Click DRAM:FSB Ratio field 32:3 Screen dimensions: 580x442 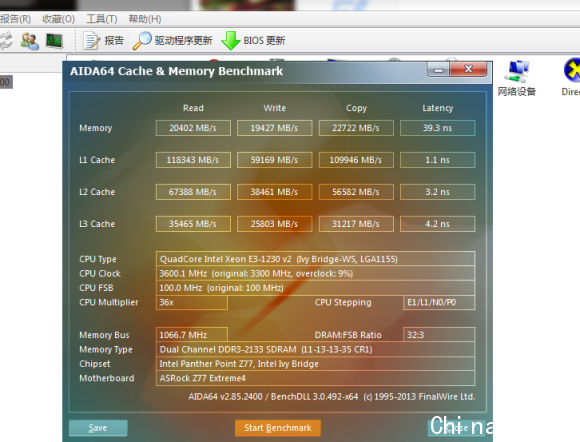439,335
